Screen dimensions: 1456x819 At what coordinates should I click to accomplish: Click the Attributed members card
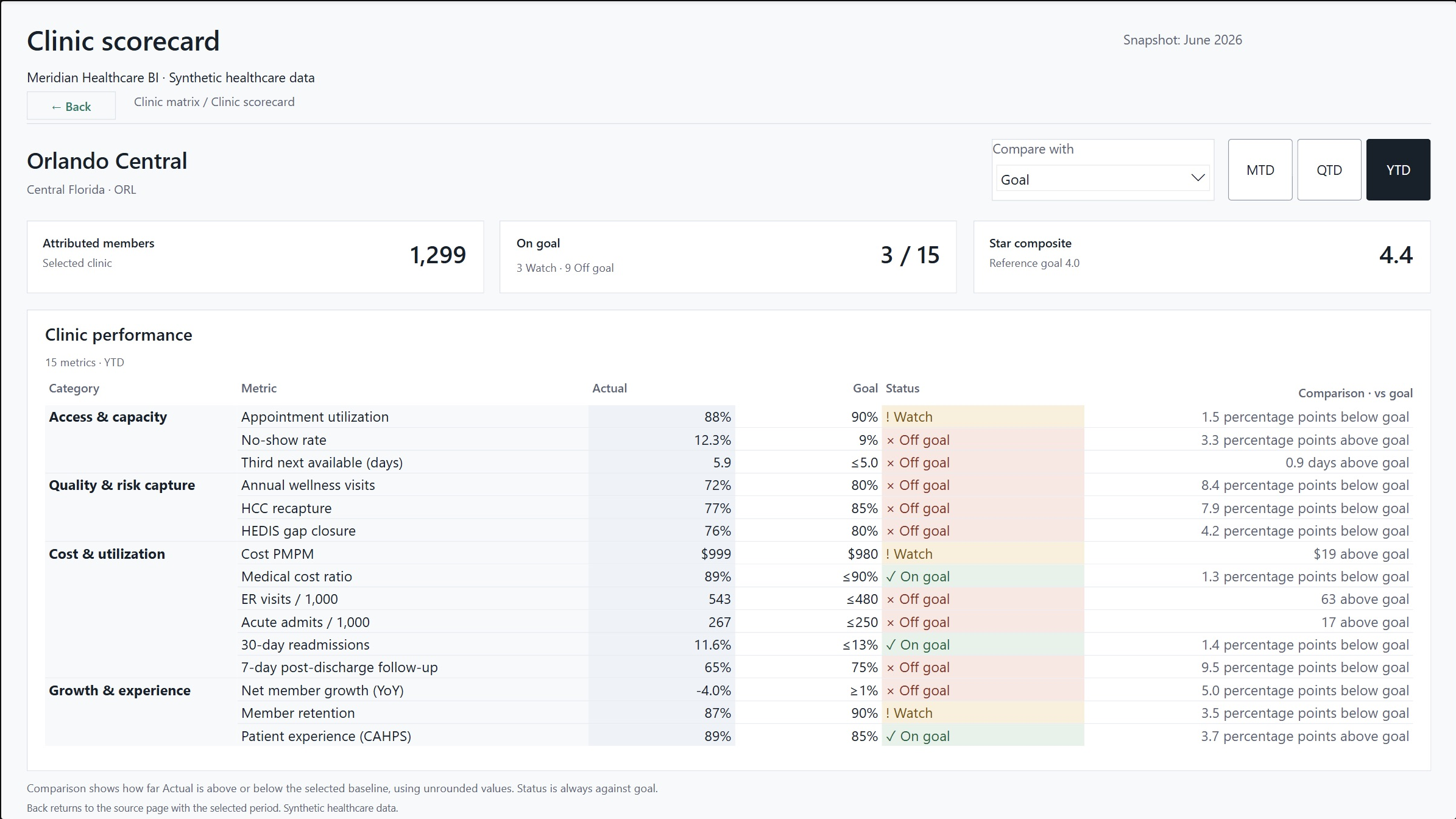[x=255, y=257]
